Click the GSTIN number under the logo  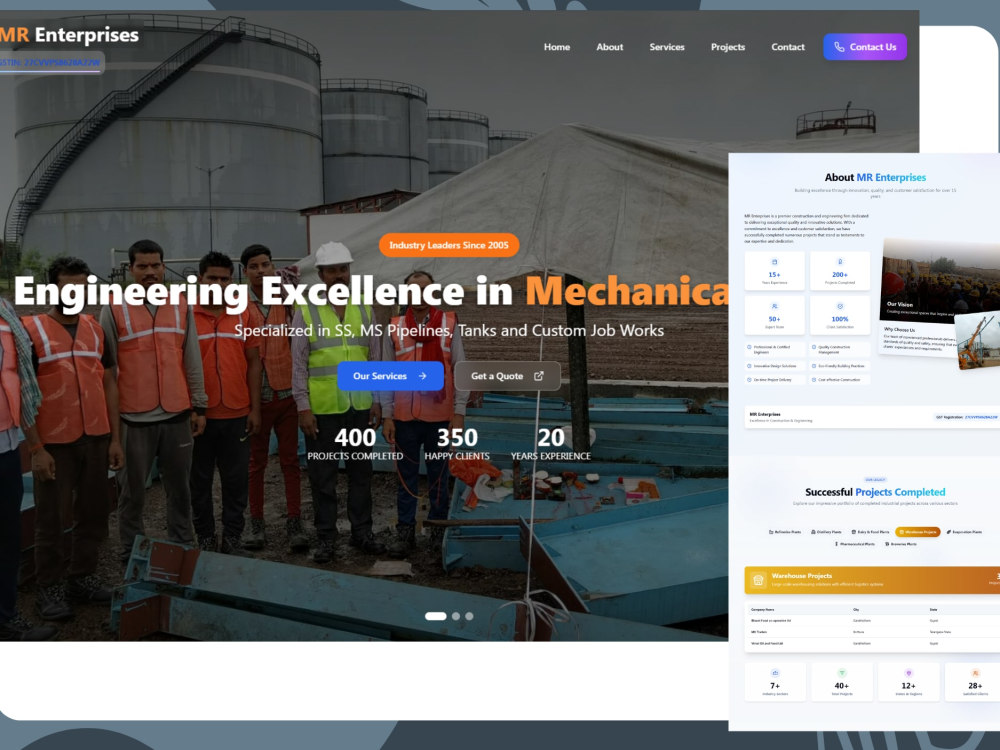50,62
